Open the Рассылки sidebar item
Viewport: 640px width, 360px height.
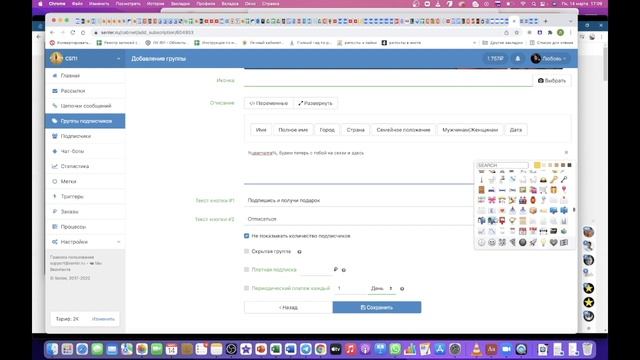(85, 91)
